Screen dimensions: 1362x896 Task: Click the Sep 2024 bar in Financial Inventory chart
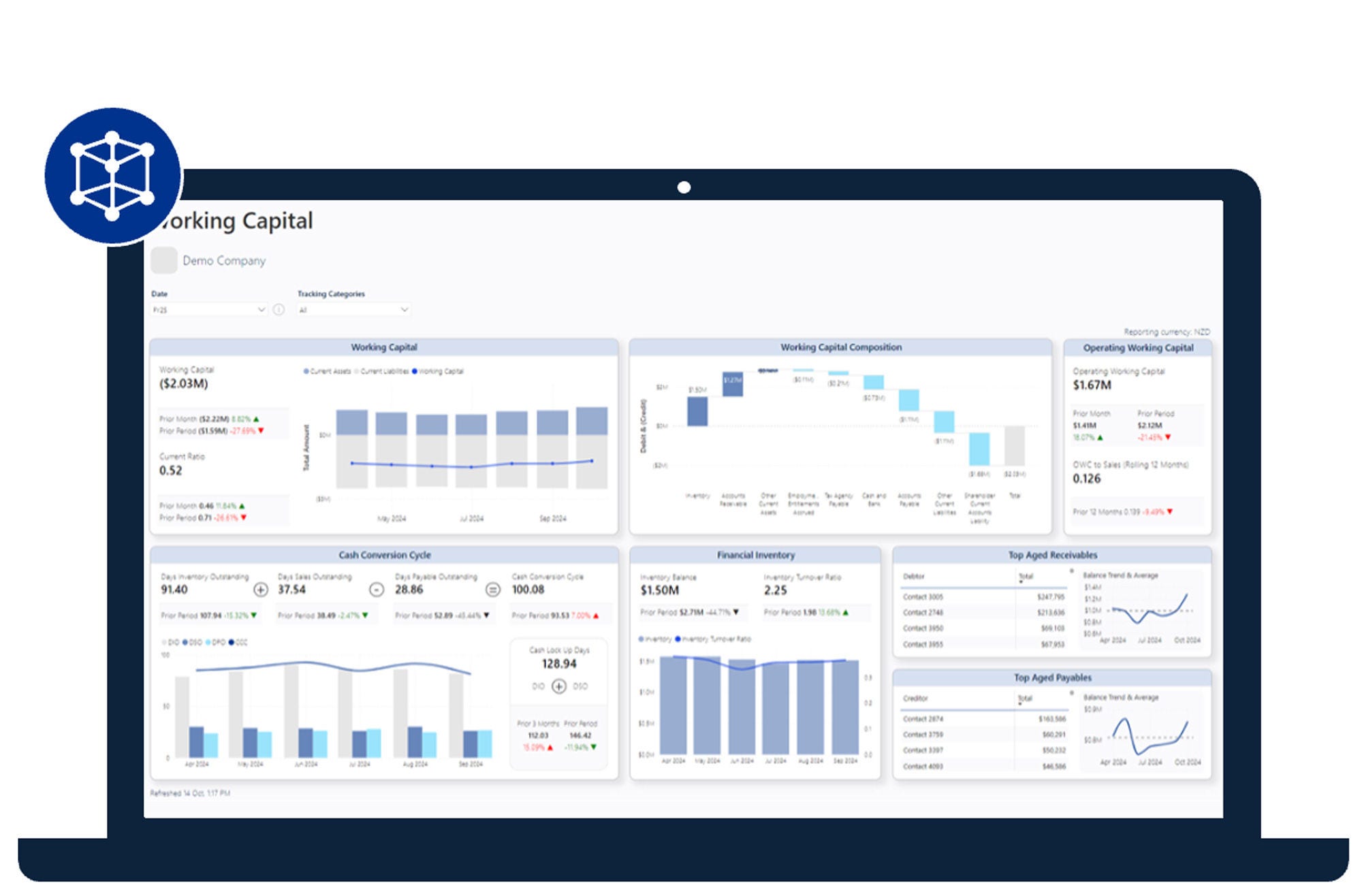click(845, 708)
